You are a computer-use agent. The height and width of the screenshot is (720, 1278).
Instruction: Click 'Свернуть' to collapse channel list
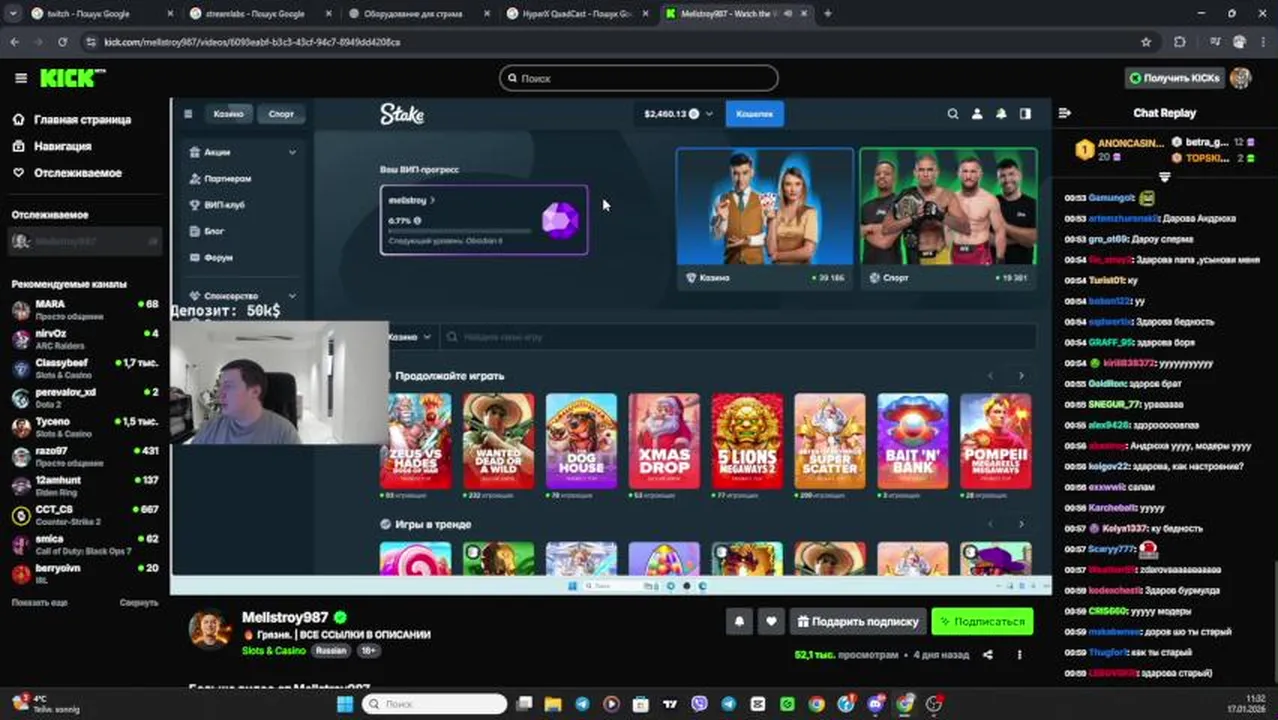point(139,603)
